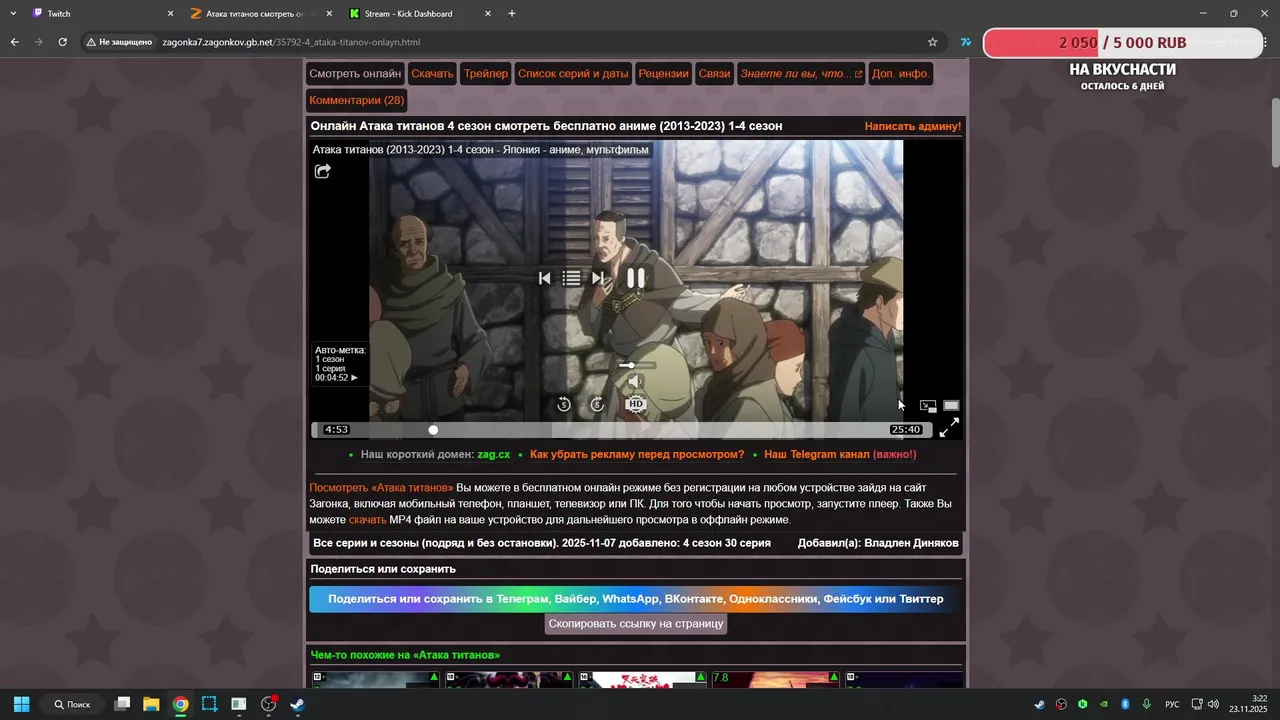Viewport: 1280px width, 720px height.
Task: Click the page vertical scrollbar thumb
Action: 1275,133
